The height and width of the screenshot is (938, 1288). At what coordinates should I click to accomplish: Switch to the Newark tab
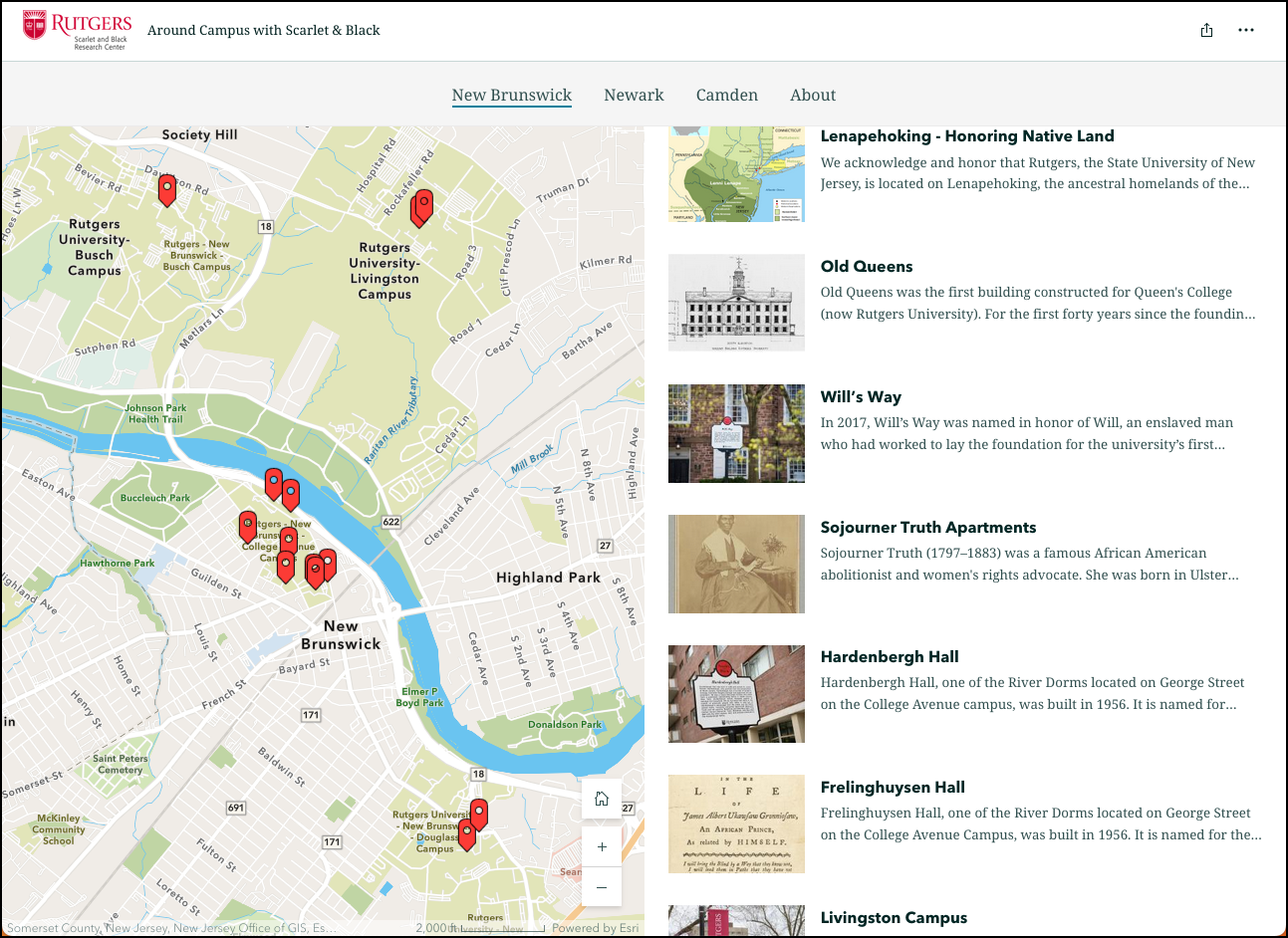click(x=634, y=95)
